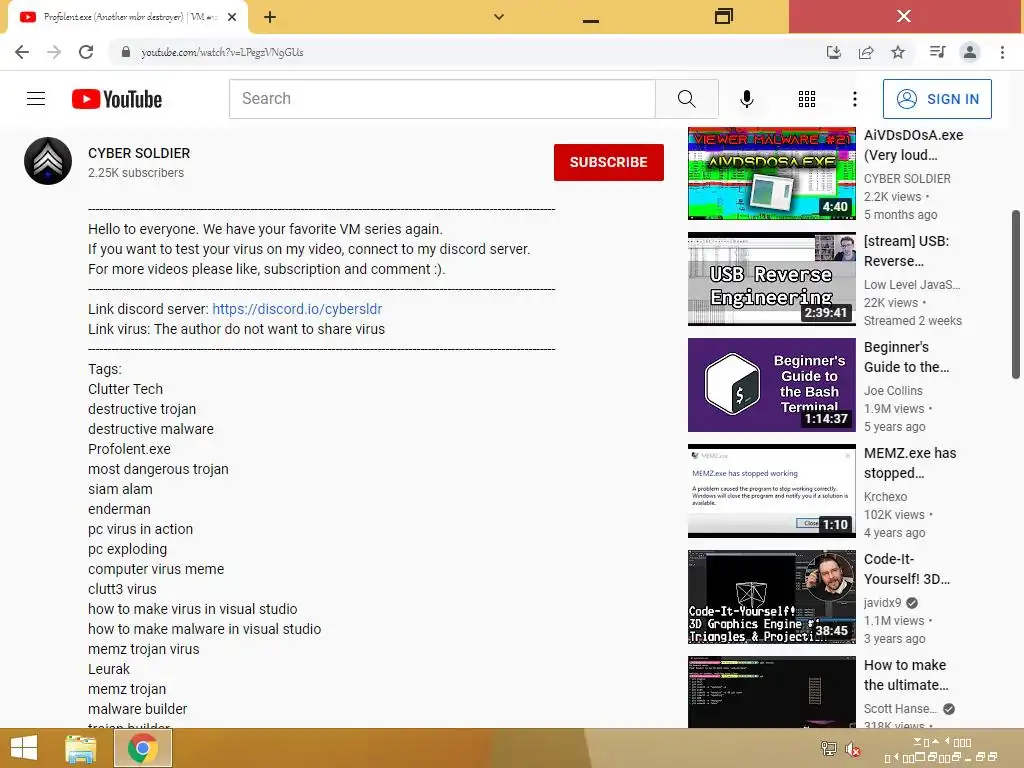Reload the YouTube page
The image size is (1024, 768).
coord(86,52)
